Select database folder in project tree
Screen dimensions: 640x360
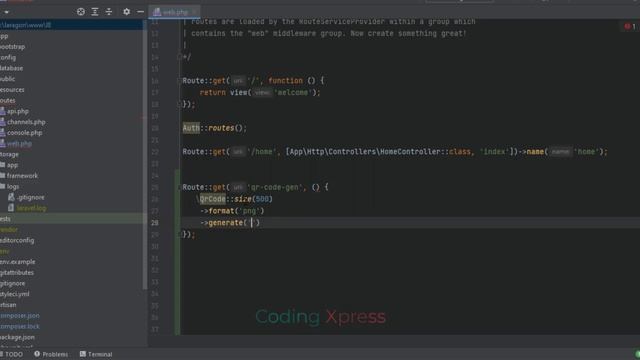[x=11, y=68]
